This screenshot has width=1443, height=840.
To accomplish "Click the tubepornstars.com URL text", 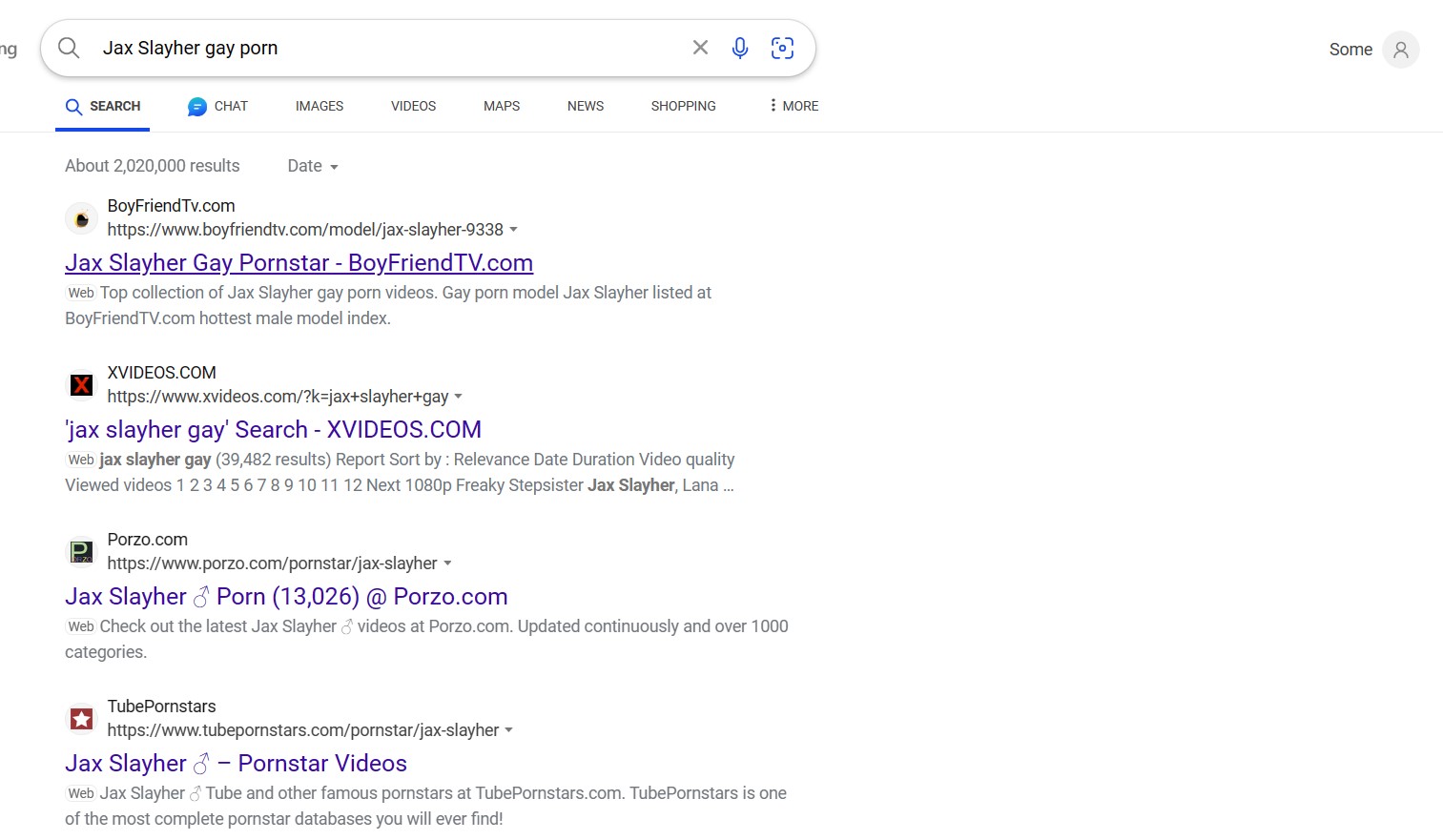I will (303, 730).
